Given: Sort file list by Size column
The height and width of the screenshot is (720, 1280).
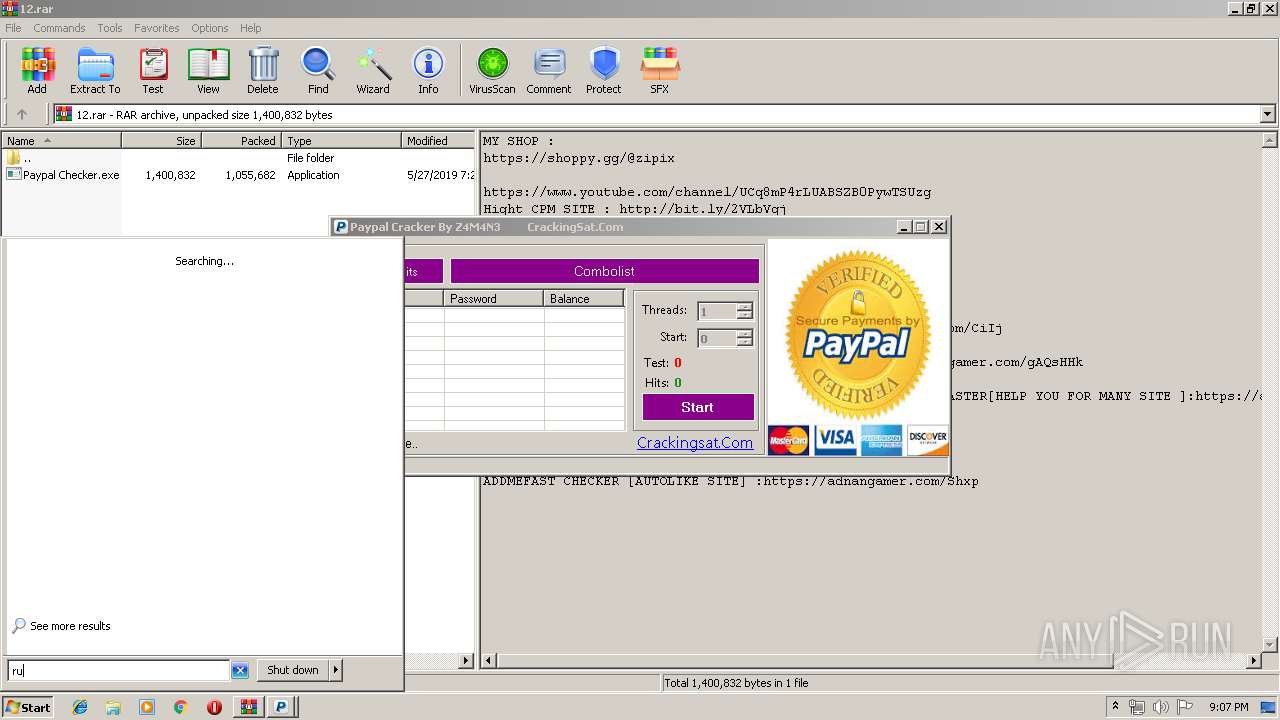Looking at the screenshot, I should click(x=161, y=141).
